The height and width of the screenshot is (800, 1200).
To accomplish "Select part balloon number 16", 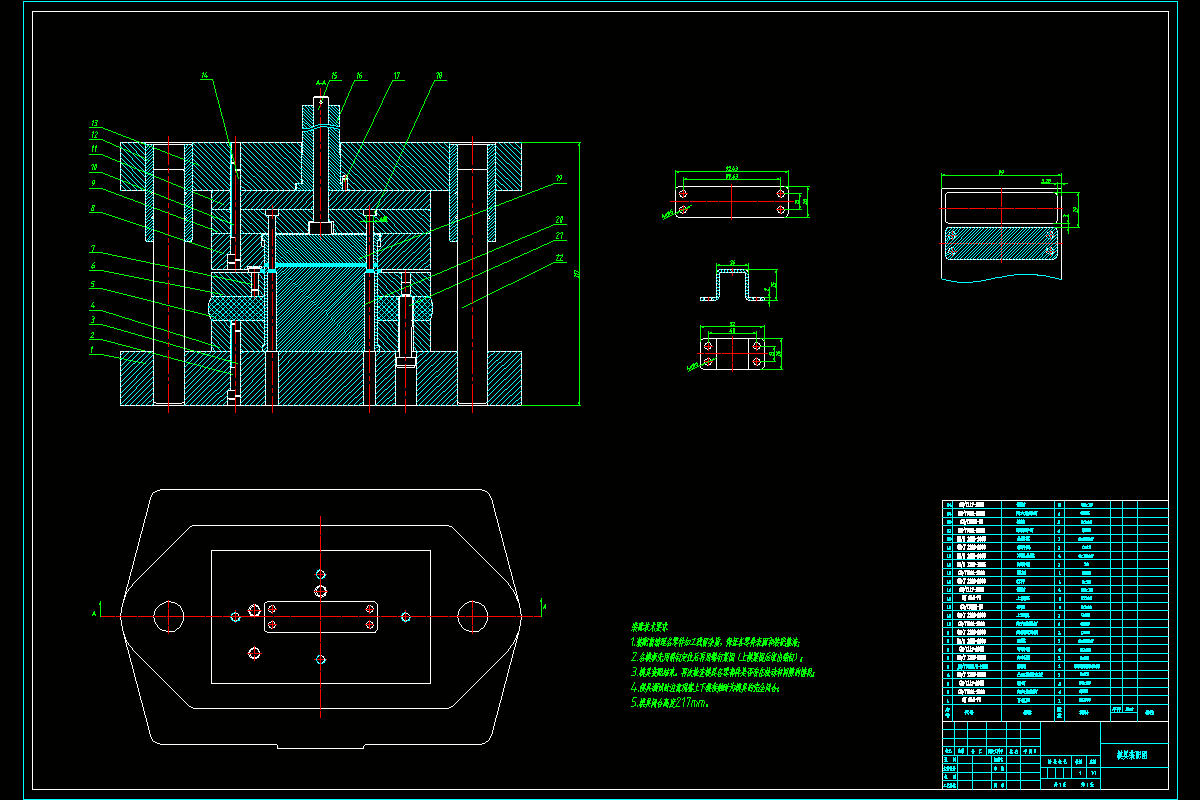I will pos(360,75).
